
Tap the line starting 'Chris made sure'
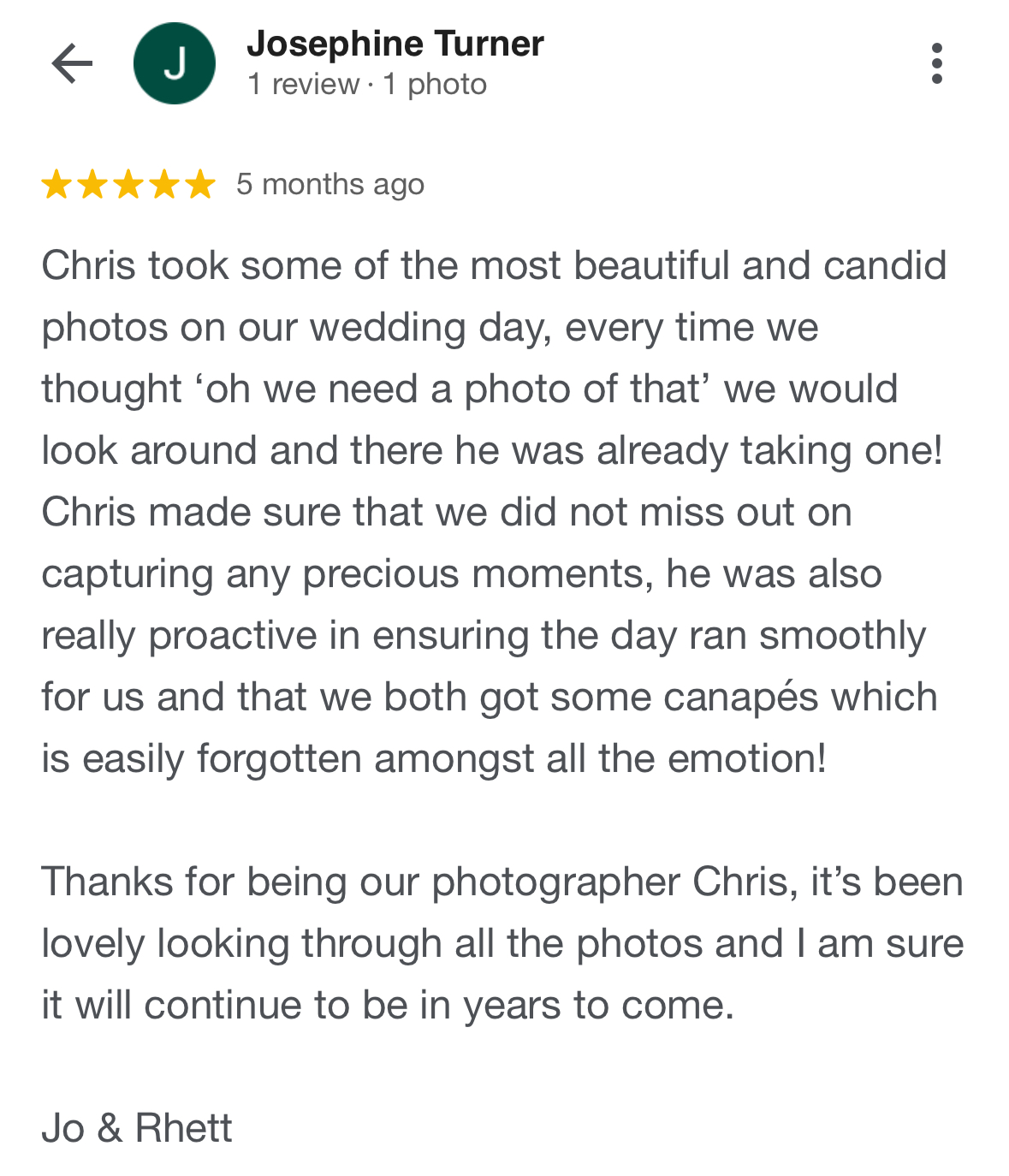coord(447,512)
